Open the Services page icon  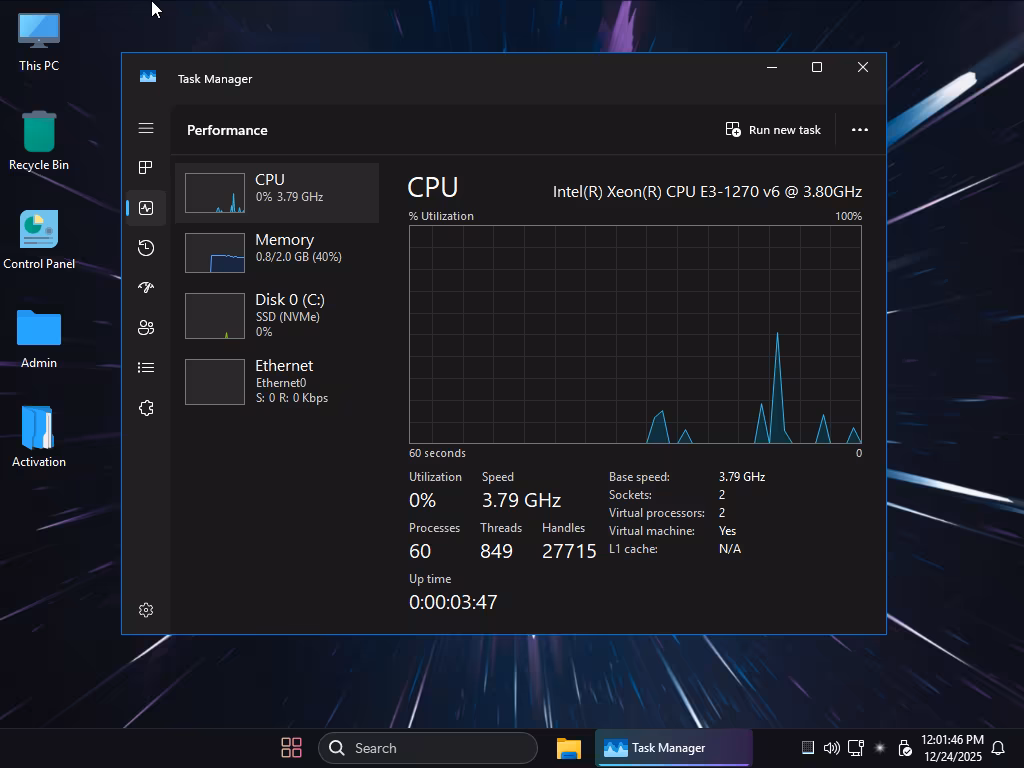coord(146,408)
